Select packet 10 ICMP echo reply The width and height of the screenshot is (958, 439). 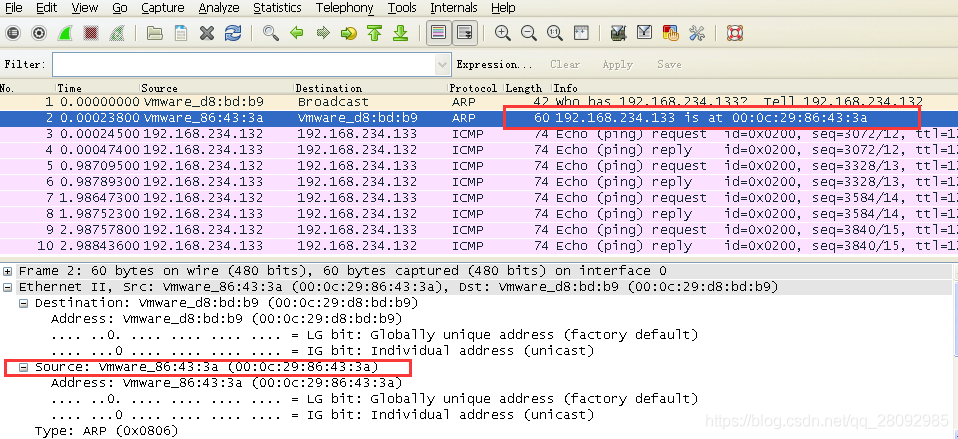[479, 246]
